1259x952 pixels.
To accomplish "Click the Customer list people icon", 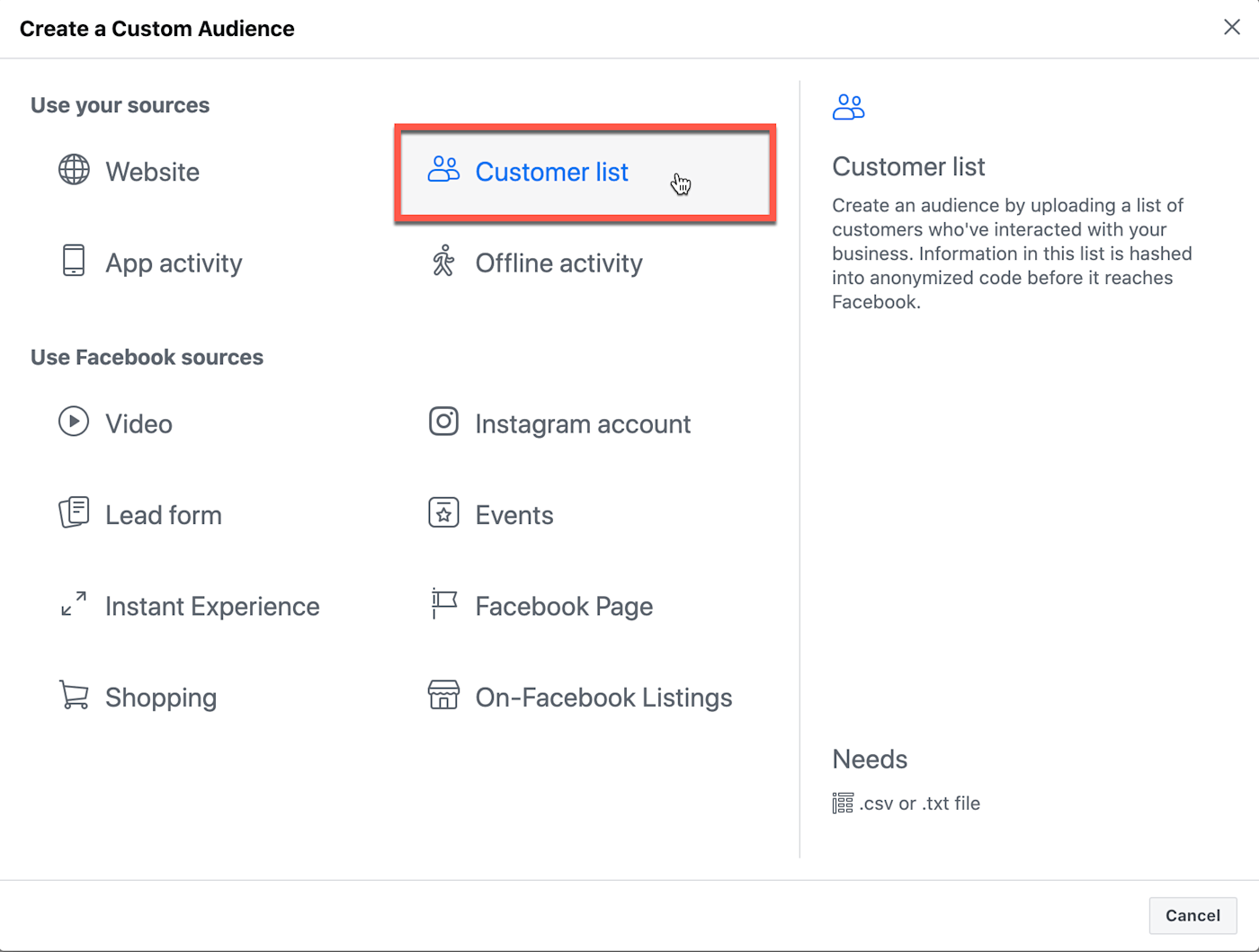I will click(x=443, y=170).
